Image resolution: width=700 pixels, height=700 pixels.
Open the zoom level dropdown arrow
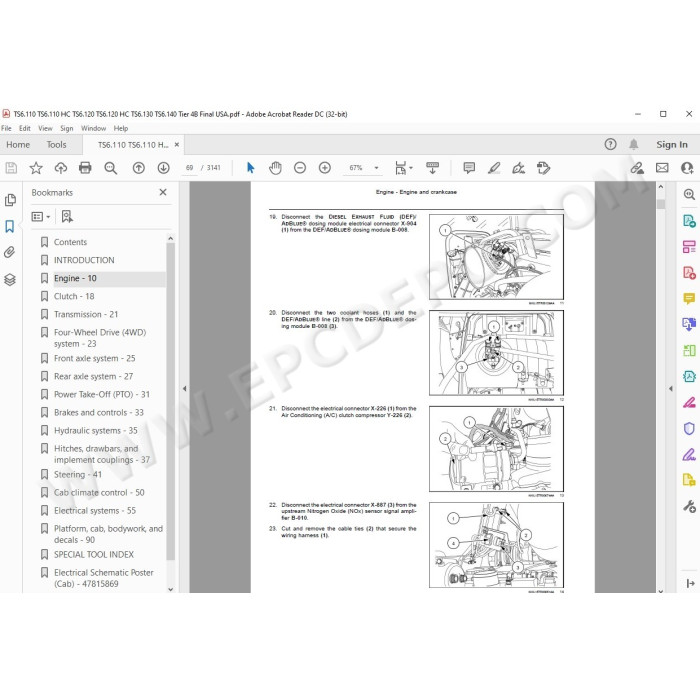(x=376, y=168)
